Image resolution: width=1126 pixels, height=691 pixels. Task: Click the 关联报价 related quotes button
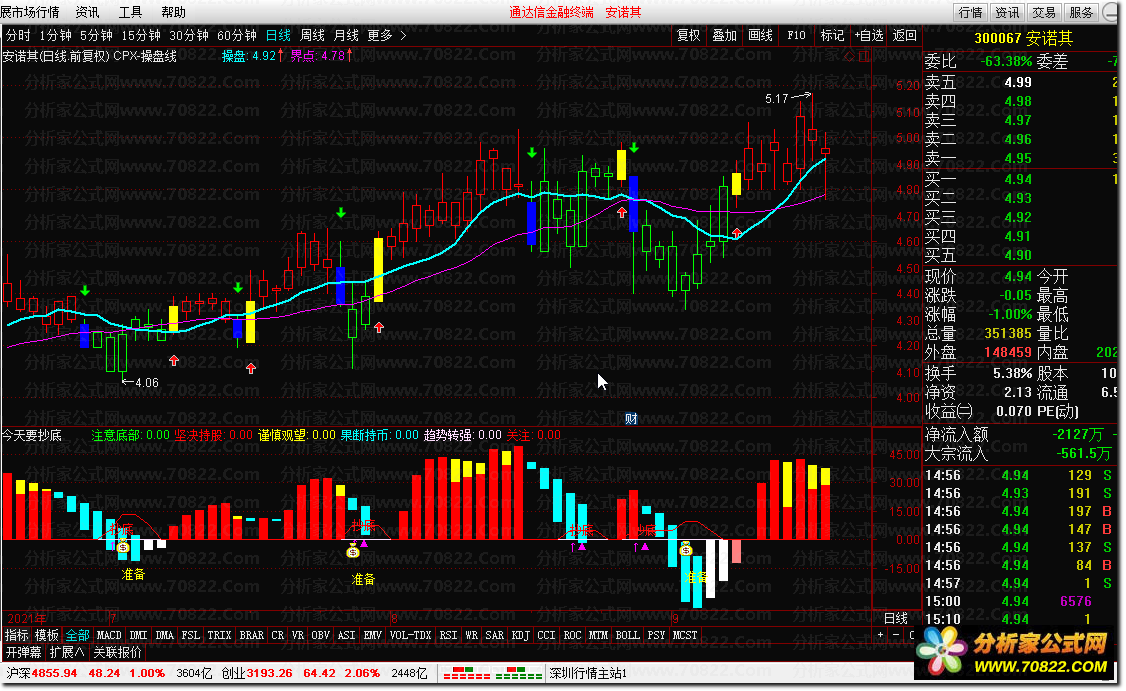pos(118,652)
